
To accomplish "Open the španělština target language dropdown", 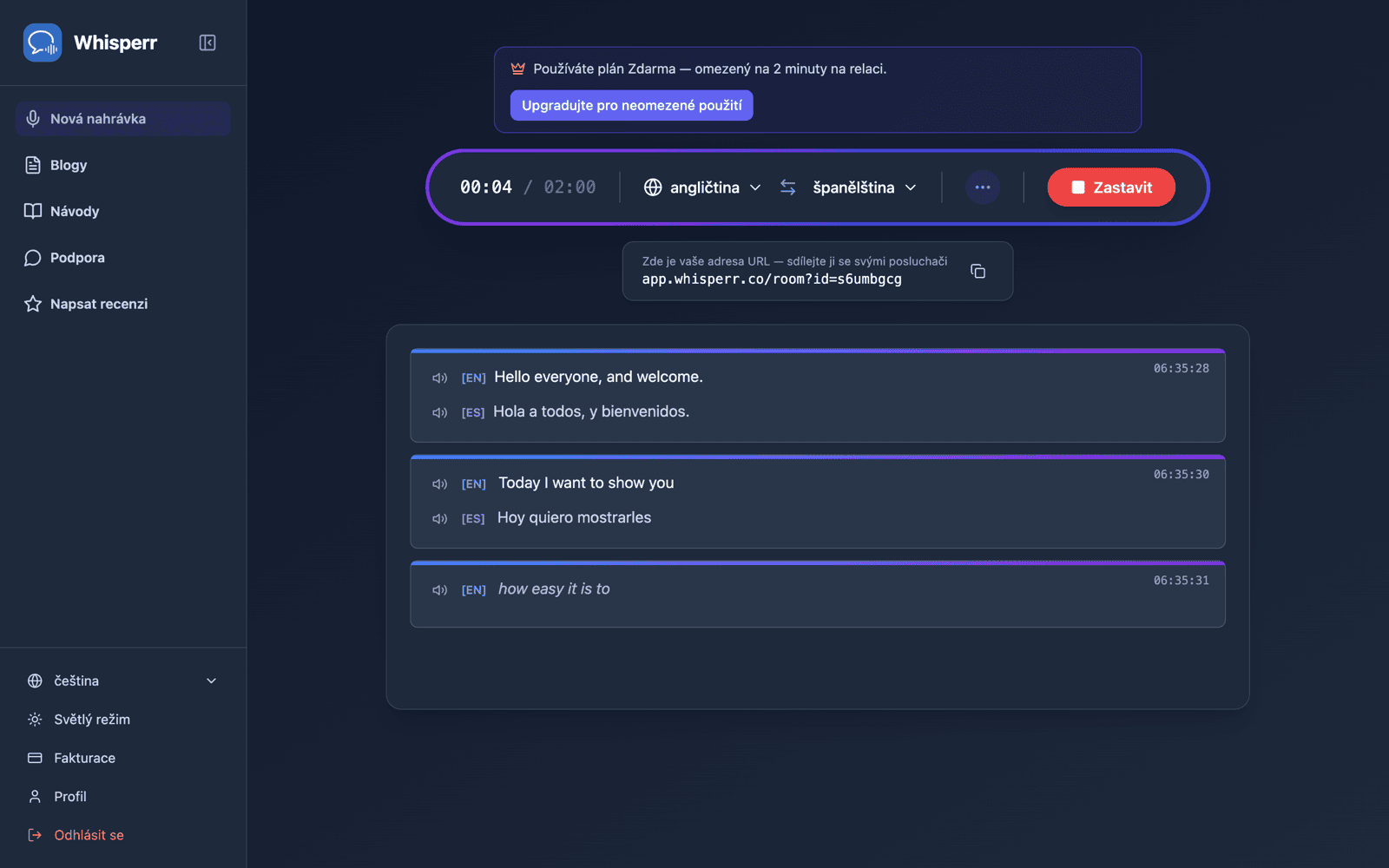I will pos(865,187).
